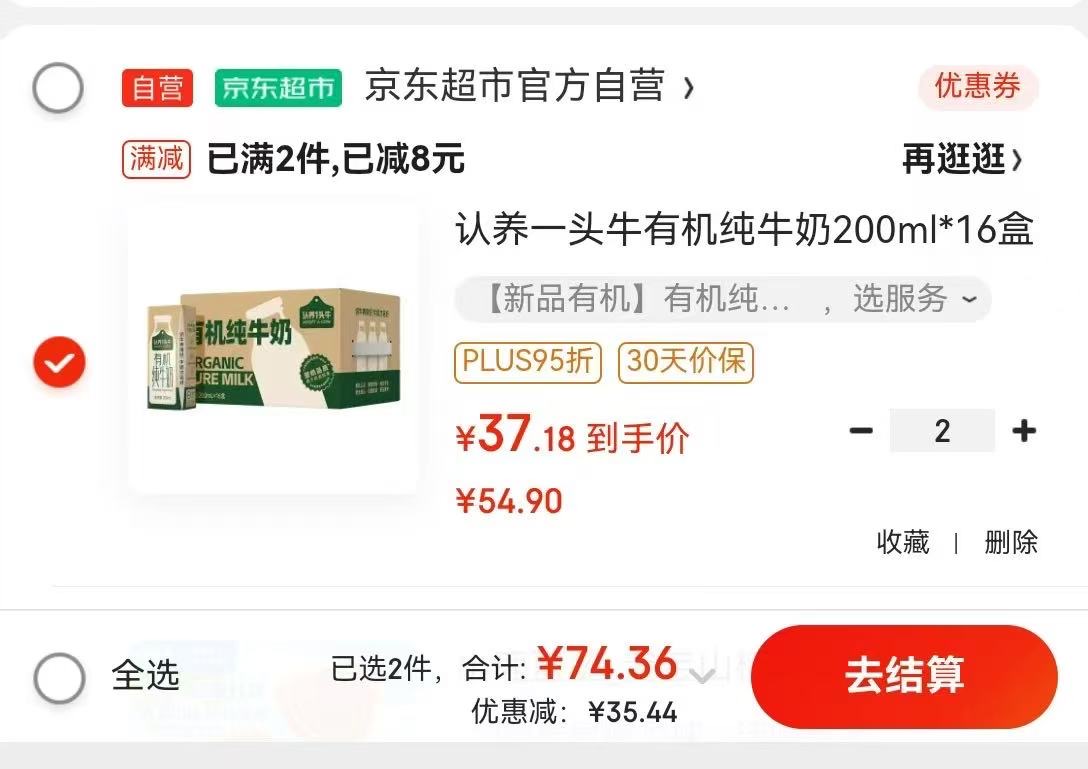The height and width of the screenshot is (769, 1088).
Task: Select the store checkbox for 京东超市官方自营
Action: (58, 87)
